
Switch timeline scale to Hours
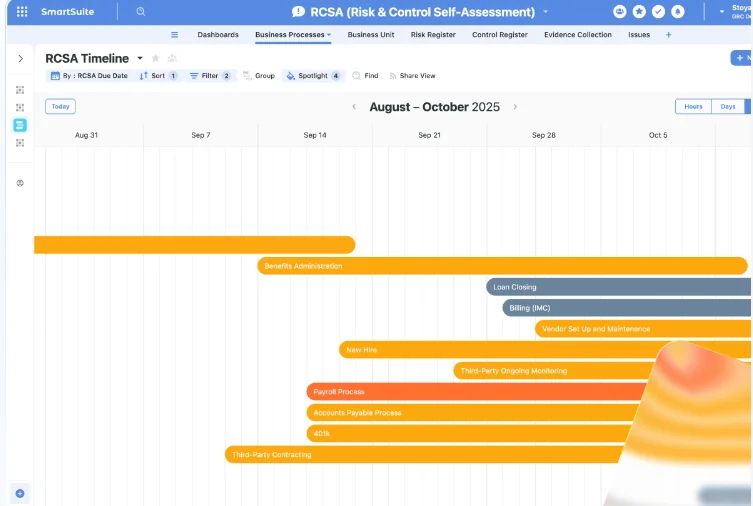[x=693, y=107]
